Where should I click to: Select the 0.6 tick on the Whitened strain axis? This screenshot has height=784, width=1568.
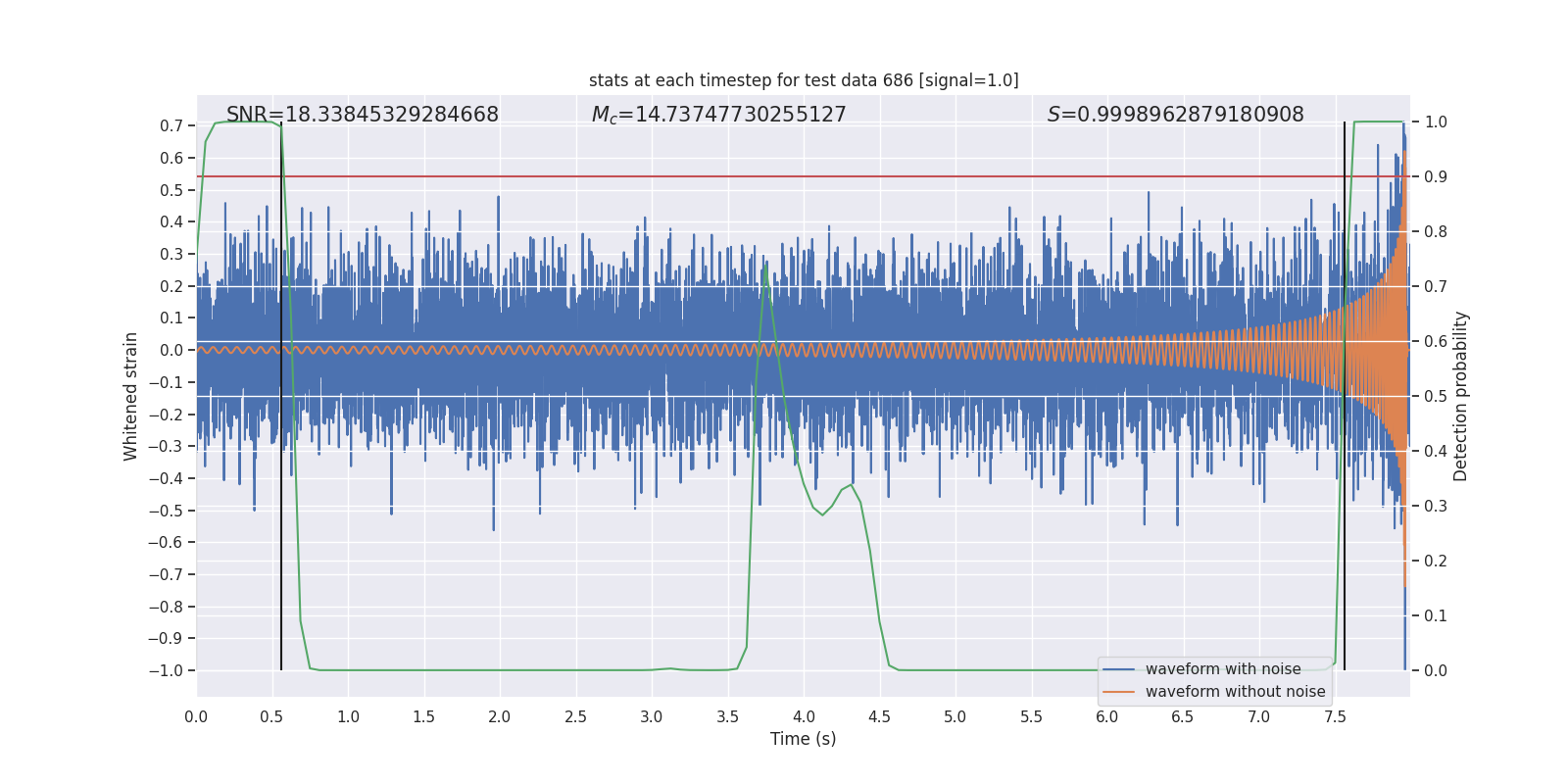tap(171, 158)
